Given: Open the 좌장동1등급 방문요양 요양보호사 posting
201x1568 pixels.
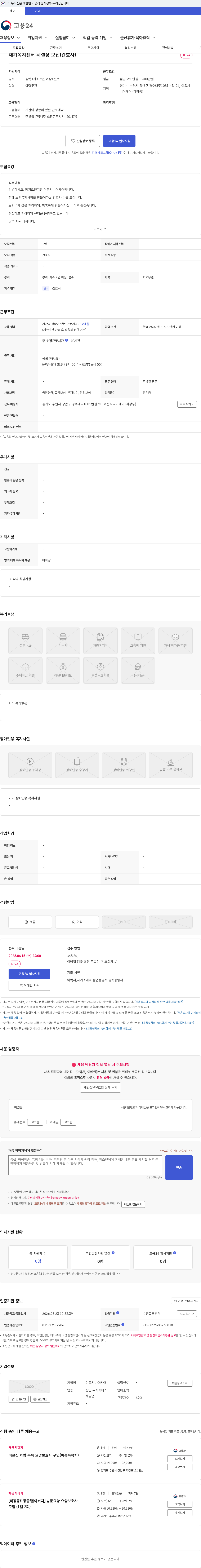Looking at the screenshot, I should (x=43, y=1503).
